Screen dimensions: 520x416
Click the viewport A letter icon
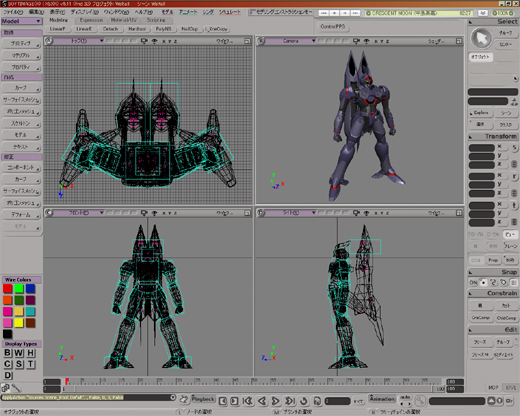pyautogui.click(x=49, y=41)
